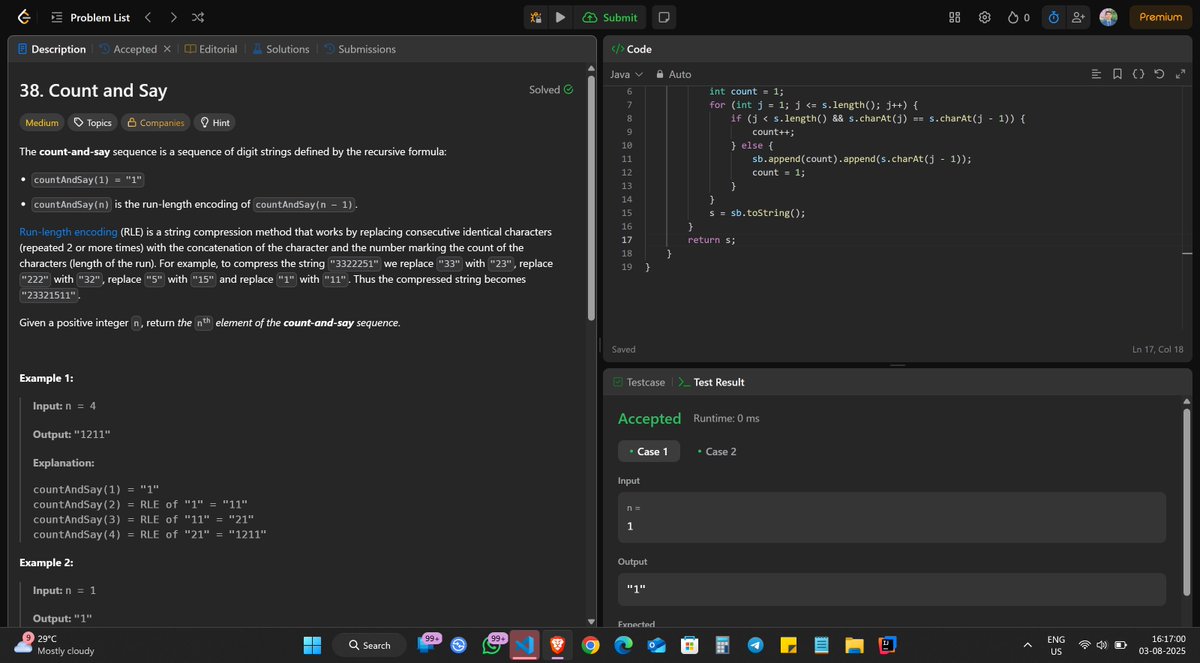The image size is (1200, 663).
Task: Toggle the timer stopwatch icon
Action: (x=1053, y=17)
